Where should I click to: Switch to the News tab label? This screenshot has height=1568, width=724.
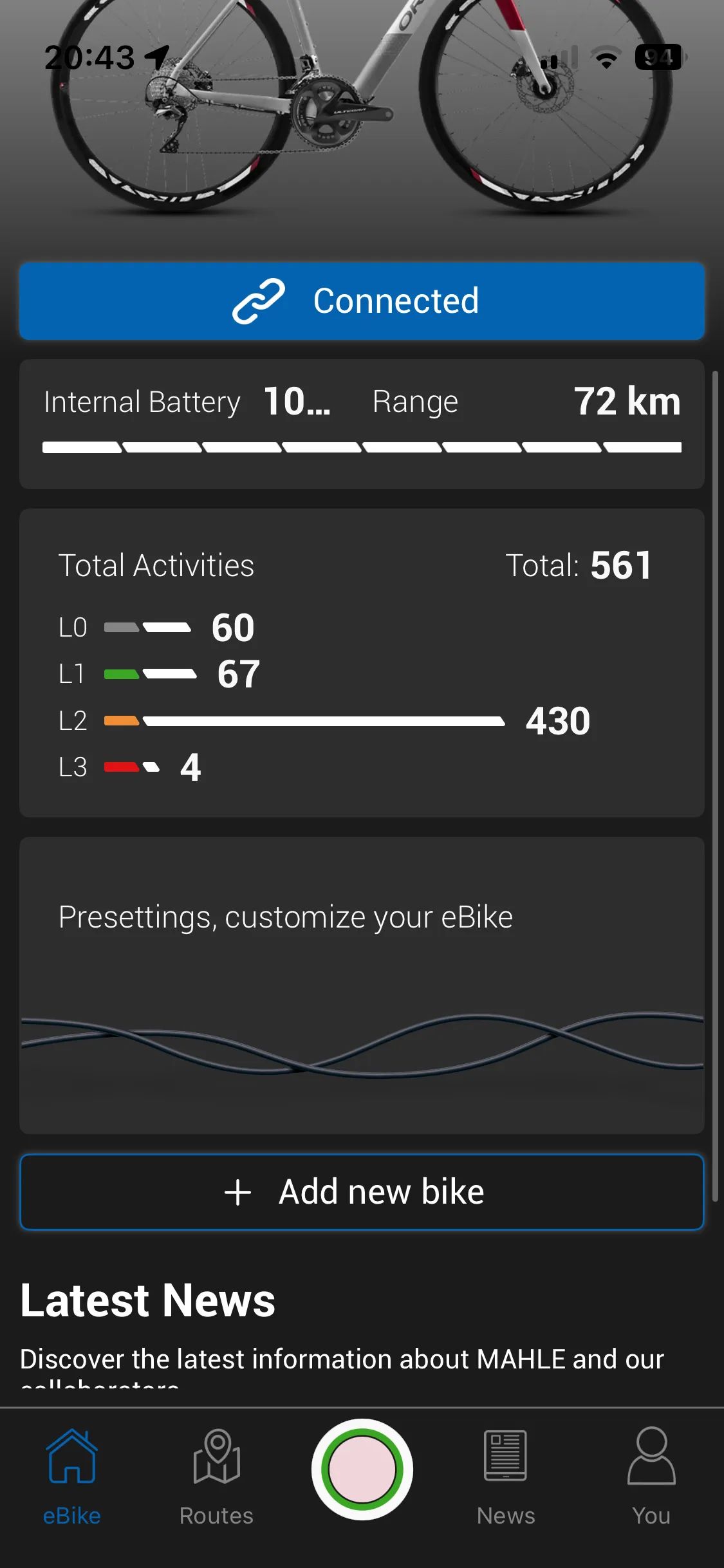(506, 1516)
